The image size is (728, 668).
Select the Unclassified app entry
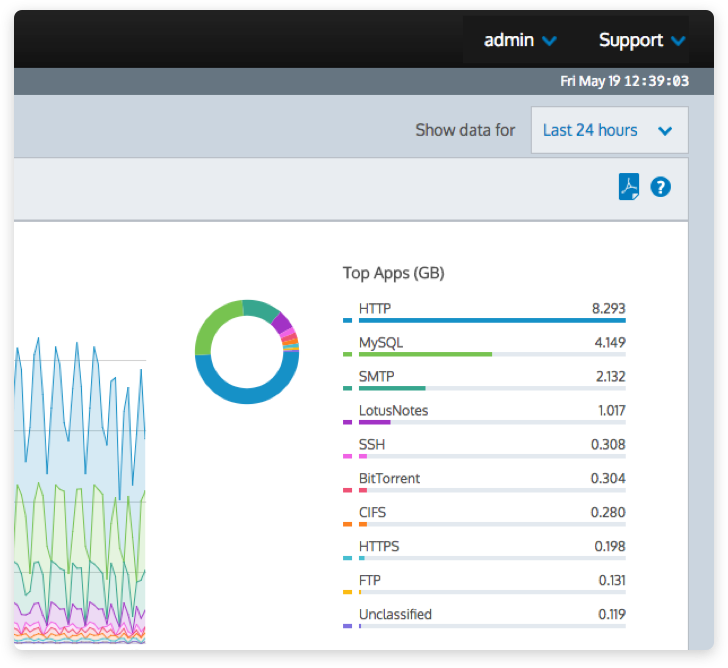[395, 614]
